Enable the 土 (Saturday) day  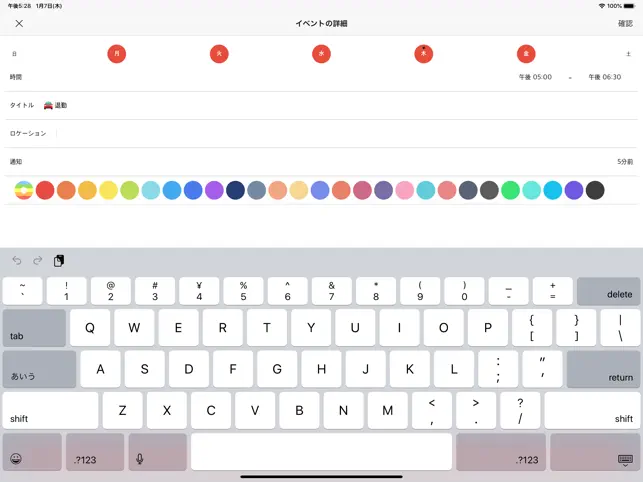(x=628, y=54)
